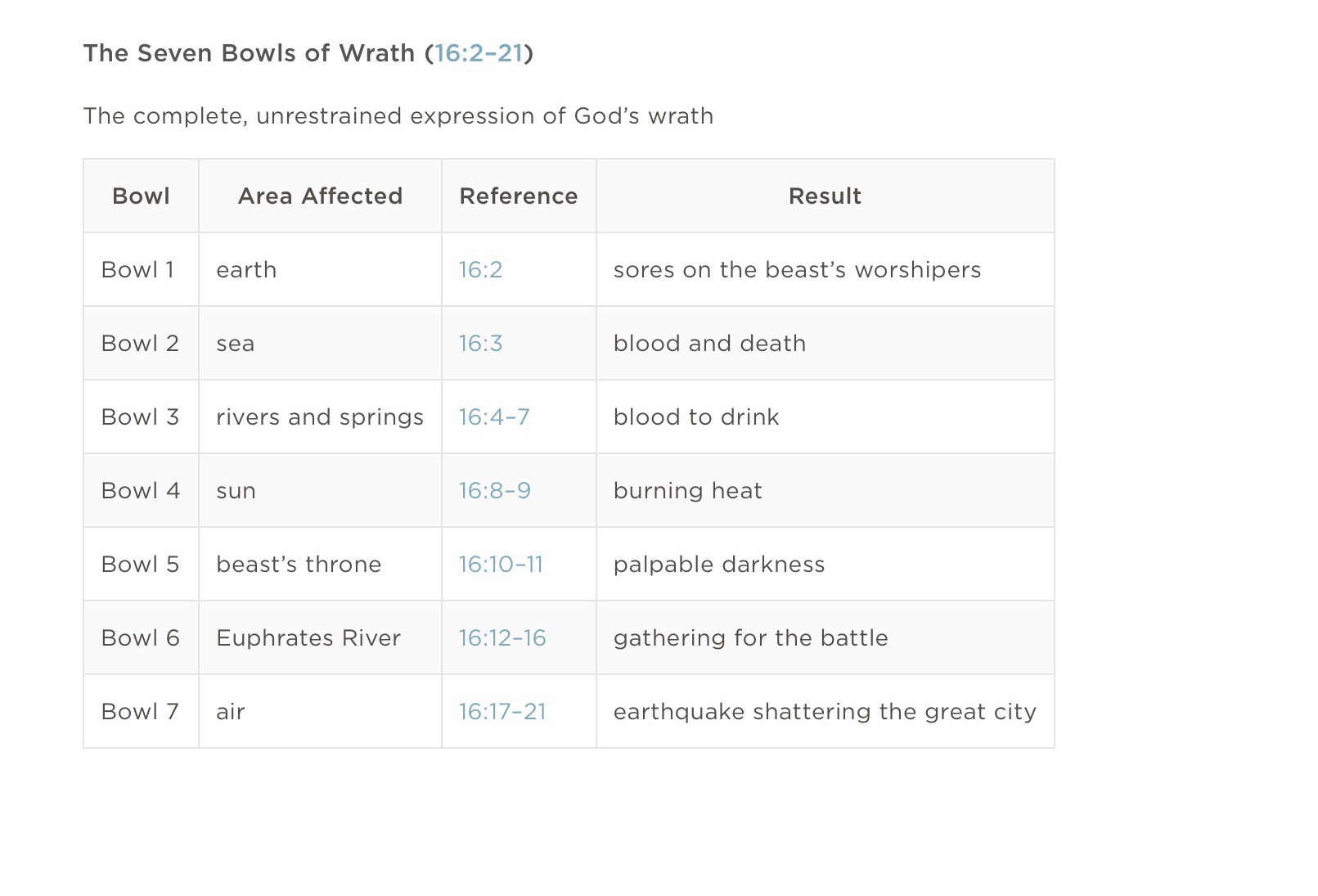Select the Result column header
This screenshot has height=896, width=1318.
point(825,196)
